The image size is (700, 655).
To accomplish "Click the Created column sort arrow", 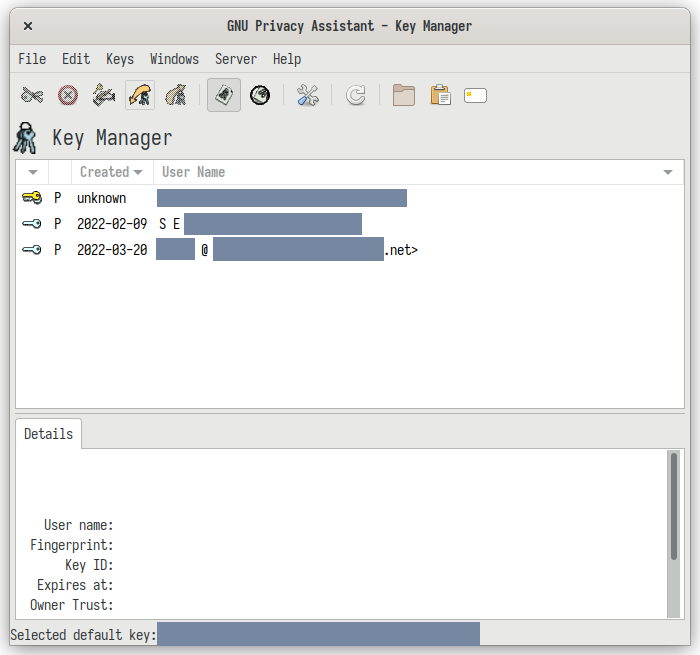I will coord(138,173).
